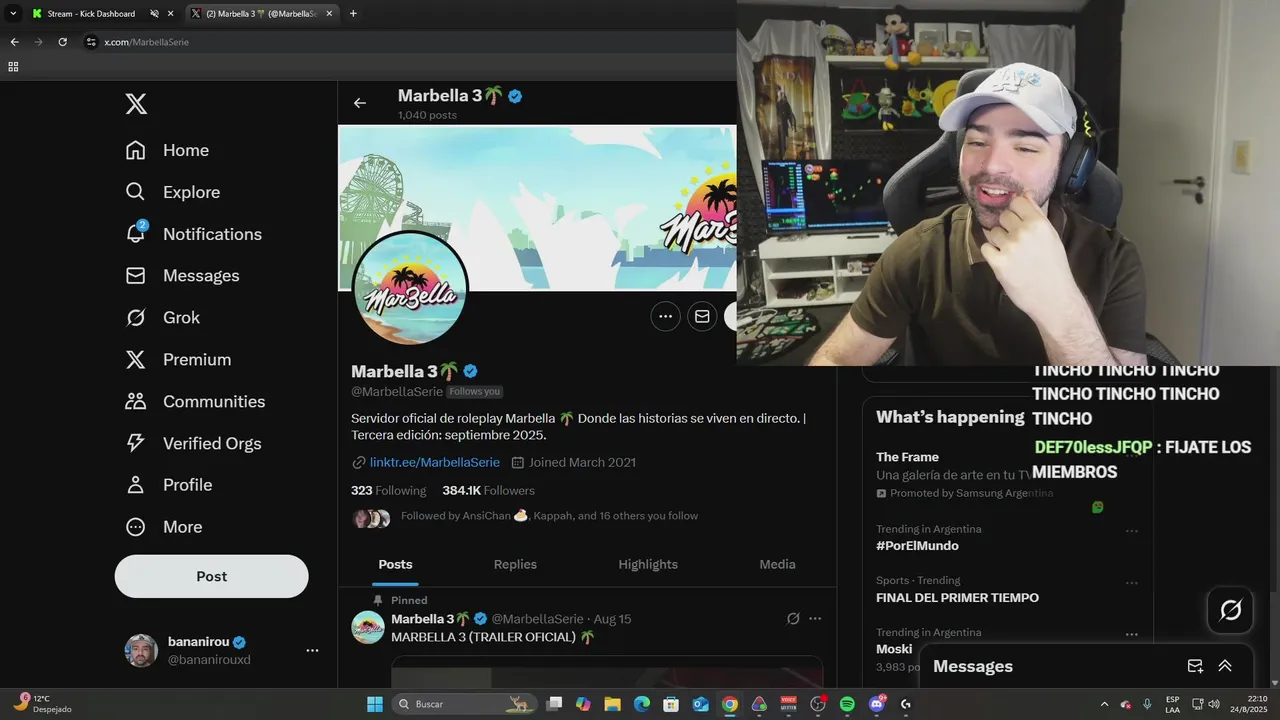
Task: Click the floating Grok button
Action: pyautogui.click(x=1230, y=609)
